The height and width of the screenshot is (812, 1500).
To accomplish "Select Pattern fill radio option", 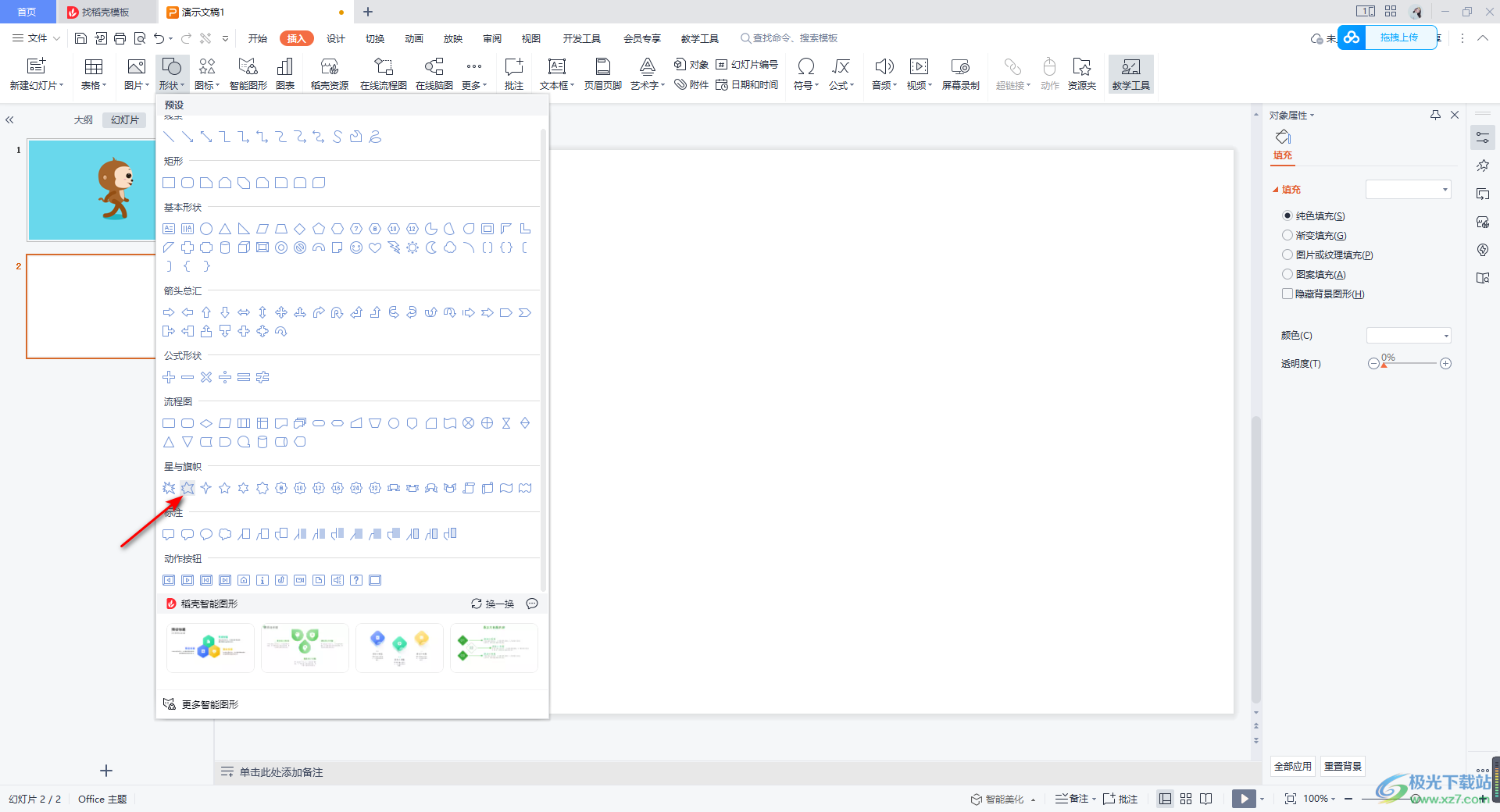I will coord(1287,274).
